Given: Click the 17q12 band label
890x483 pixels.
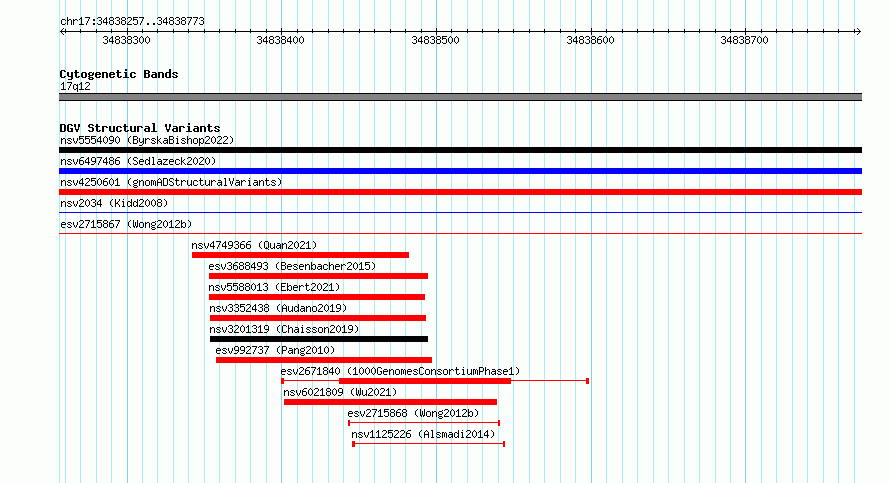Looking at the screenshot, I should [75, 86].
